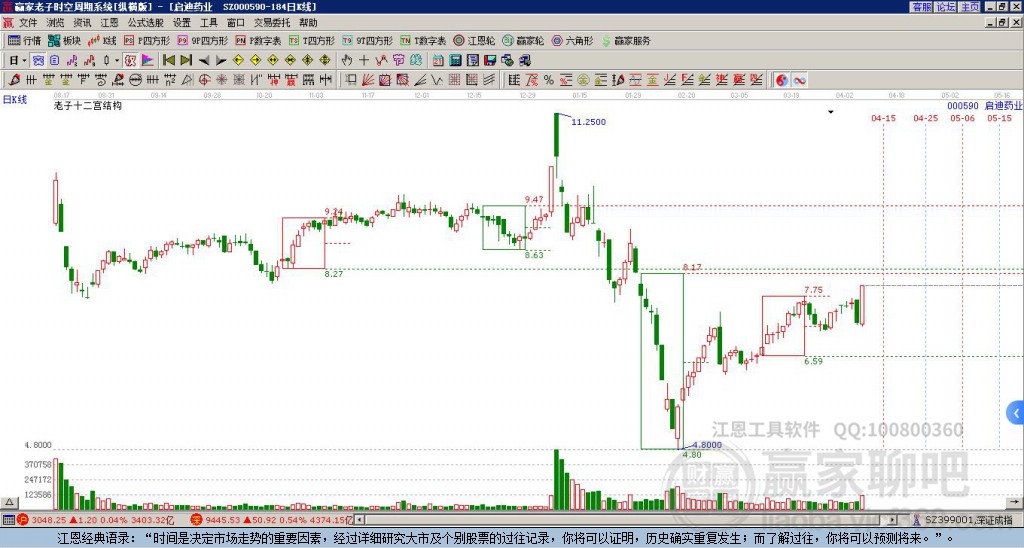Click the 11.2500 high price label
This screenshot has height=548, width=1024.
coord(588,122)
